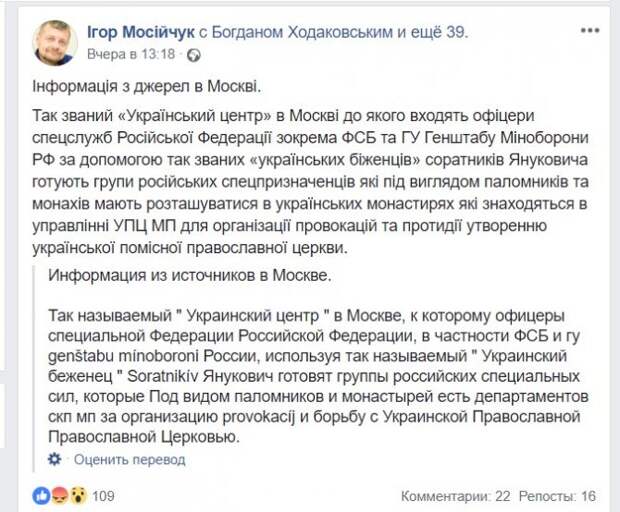Viewport: 620px width, 512px height.
Task: Click the line Інформація з джерел в Москві
Action: click(x=147, y=87)
